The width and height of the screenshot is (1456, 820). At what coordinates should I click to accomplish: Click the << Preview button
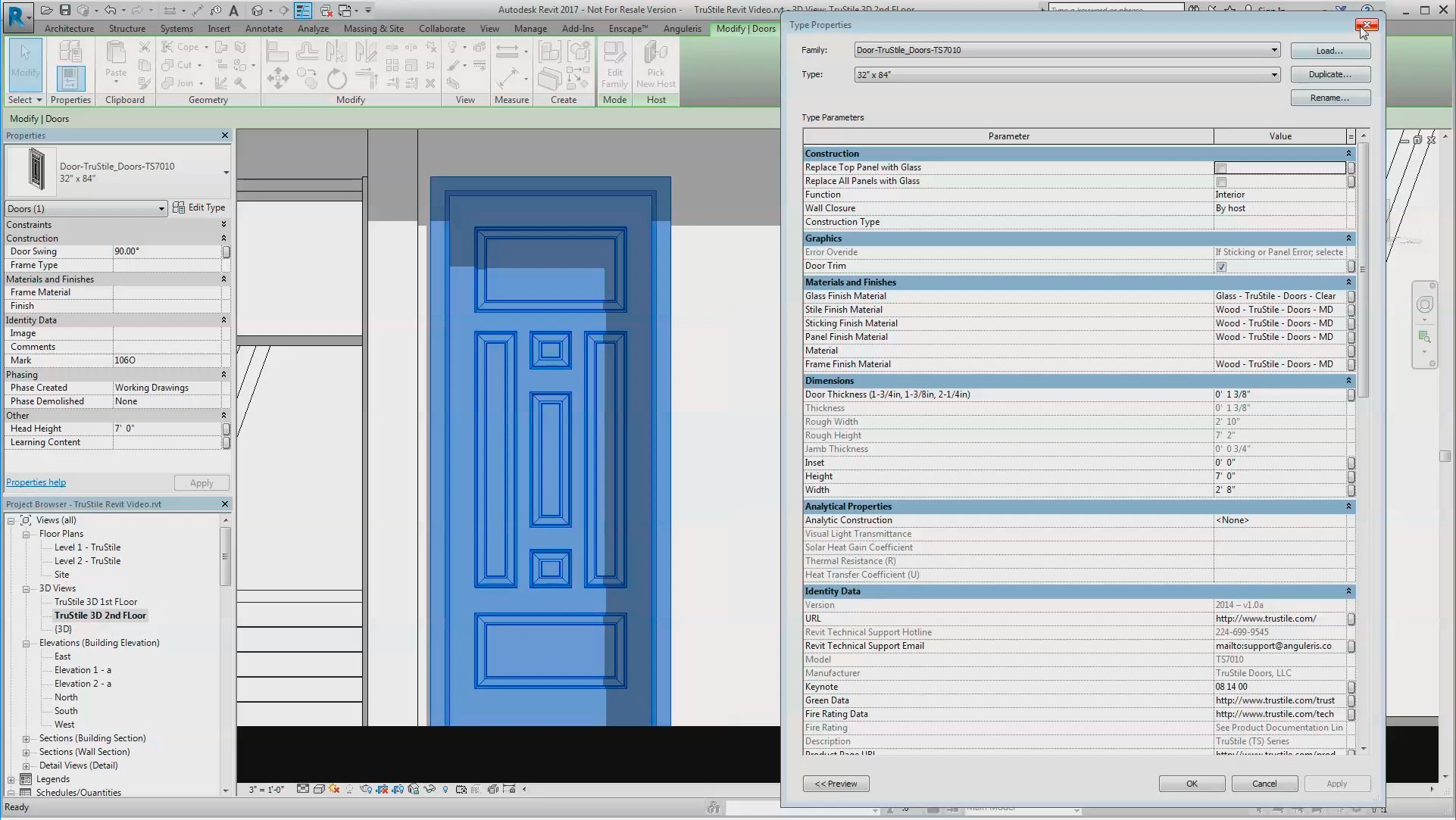(x=836, y=784)
